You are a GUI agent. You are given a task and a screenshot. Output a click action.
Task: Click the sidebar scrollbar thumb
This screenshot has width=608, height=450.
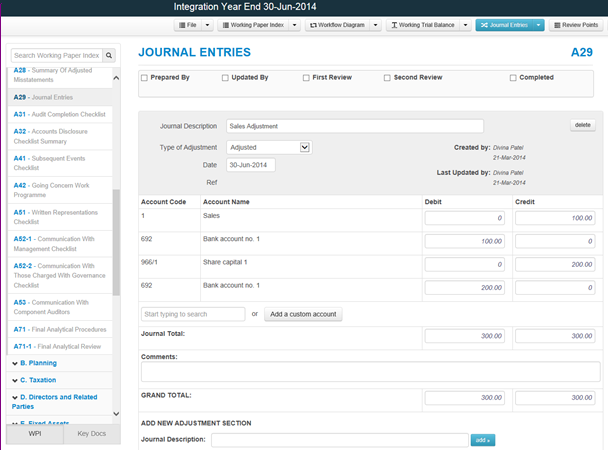(116, 242)
